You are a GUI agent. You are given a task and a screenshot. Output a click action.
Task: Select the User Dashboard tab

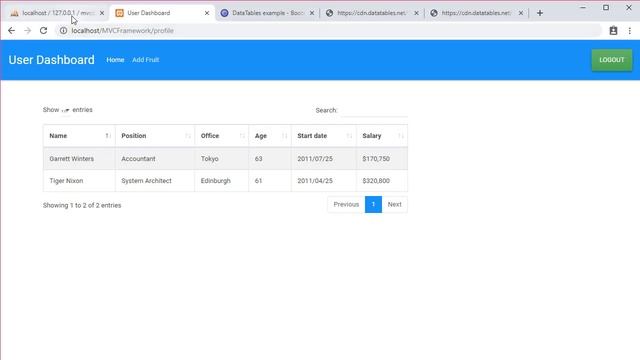[x=162, y=13]
